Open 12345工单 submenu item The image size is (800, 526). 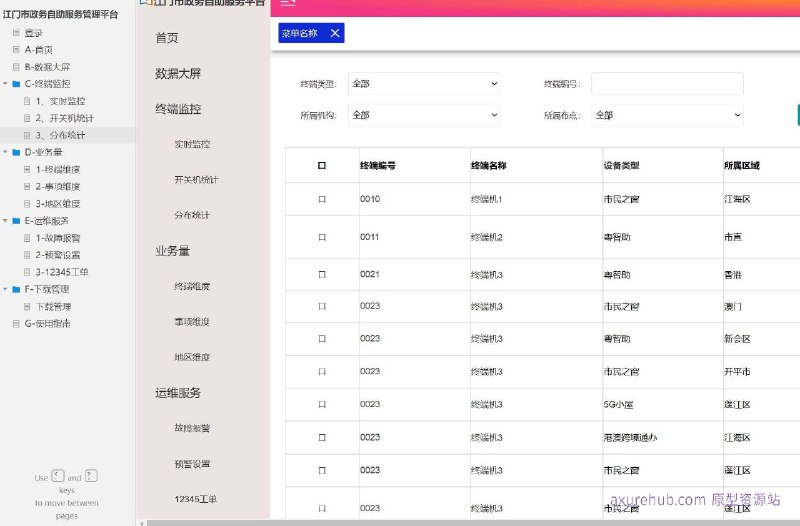click(196, 499)
